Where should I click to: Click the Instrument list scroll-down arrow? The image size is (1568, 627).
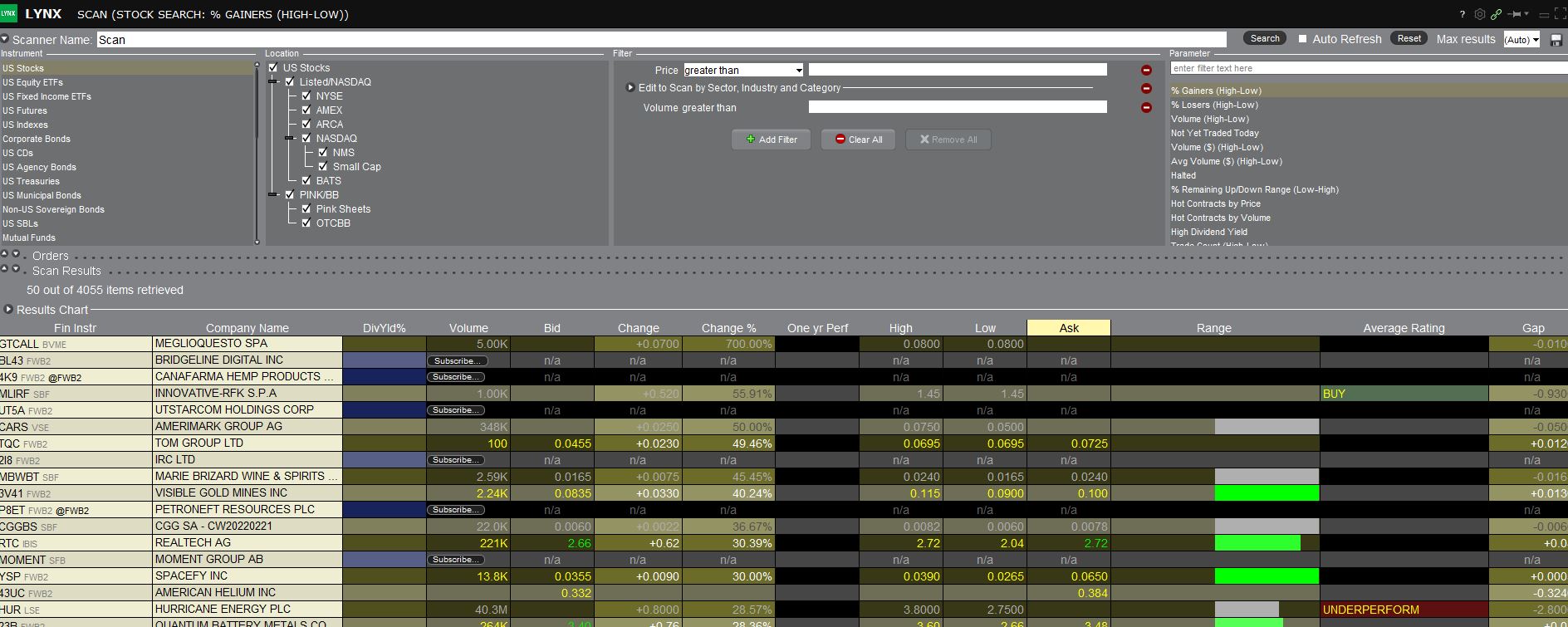point(257,242)
